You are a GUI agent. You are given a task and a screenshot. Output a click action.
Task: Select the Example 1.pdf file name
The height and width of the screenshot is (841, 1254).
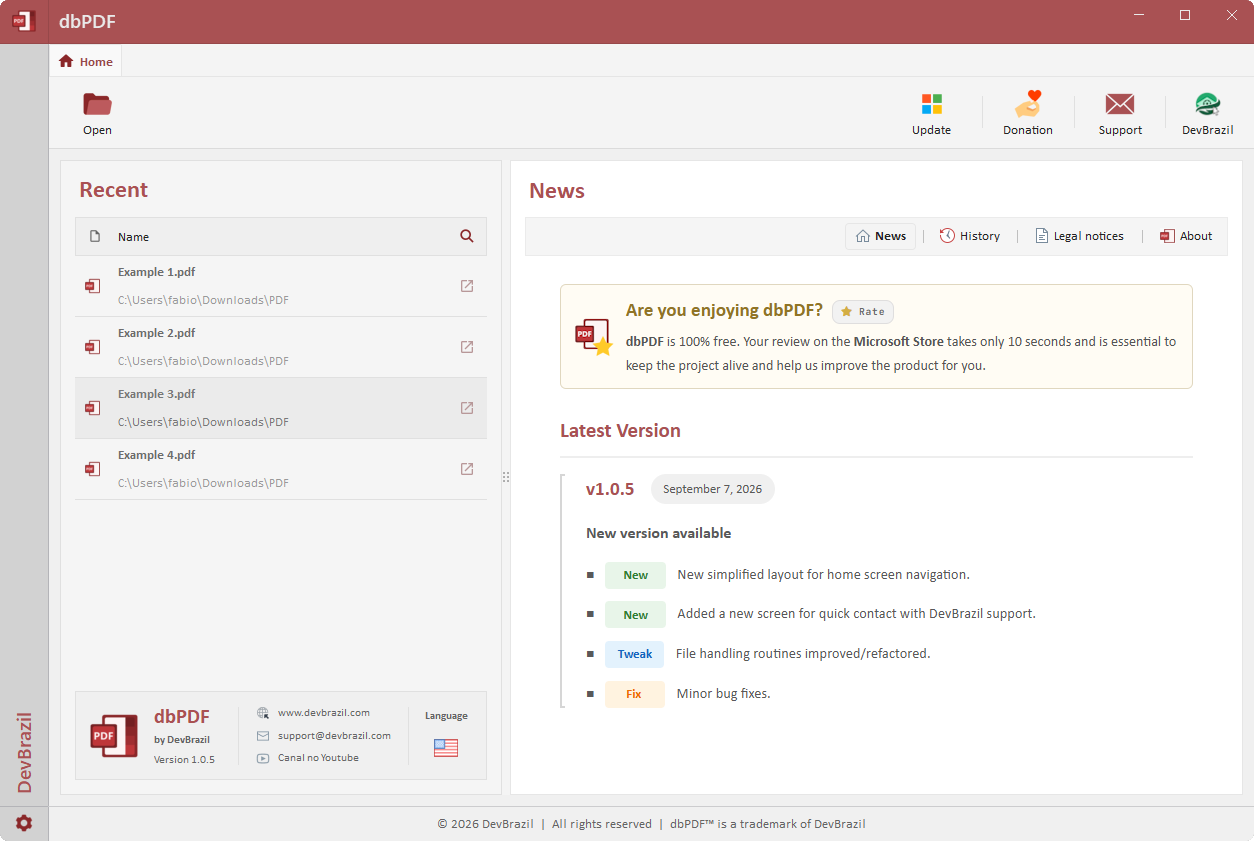[156, 272]
